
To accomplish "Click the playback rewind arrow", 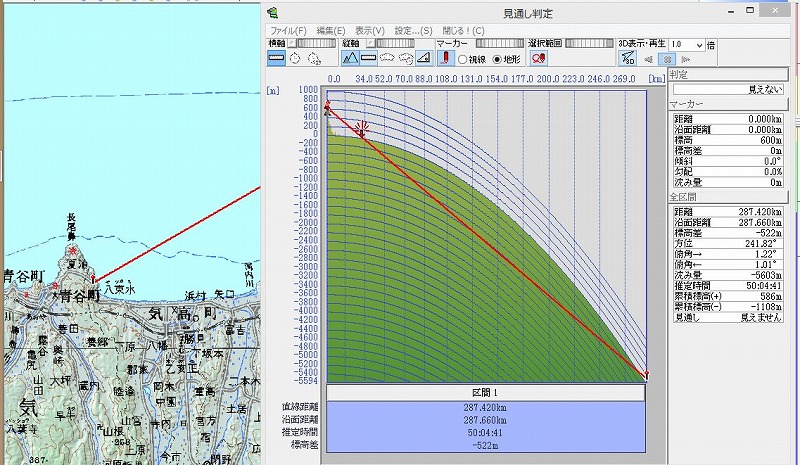I will pos(648,59).
